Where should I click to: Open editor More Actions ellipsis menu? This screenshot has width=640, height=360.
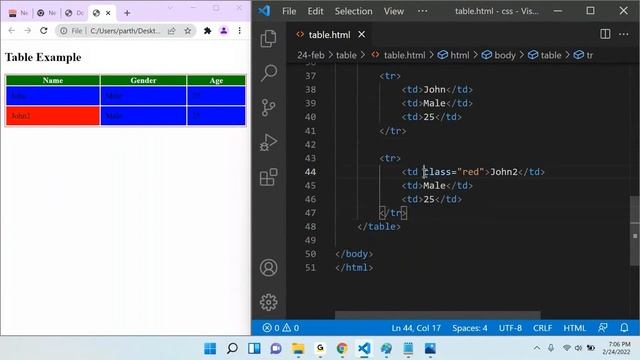point(624,34)
